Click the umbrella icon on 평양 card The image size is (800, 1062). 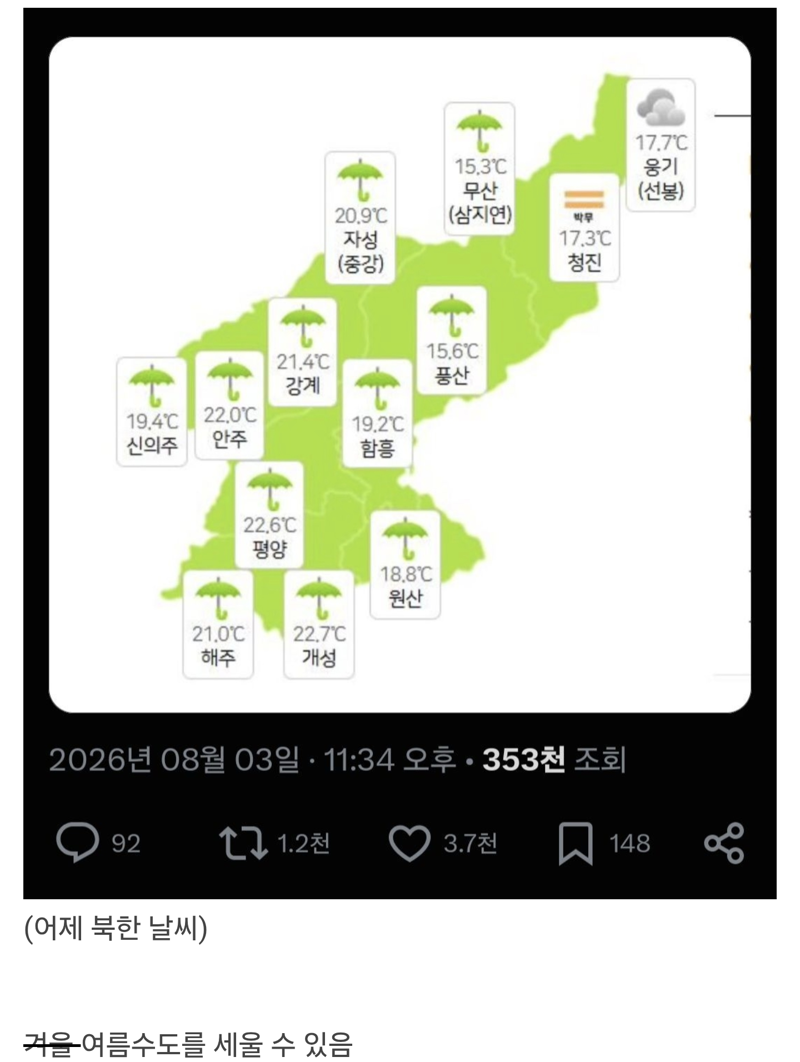coord(270,490)
